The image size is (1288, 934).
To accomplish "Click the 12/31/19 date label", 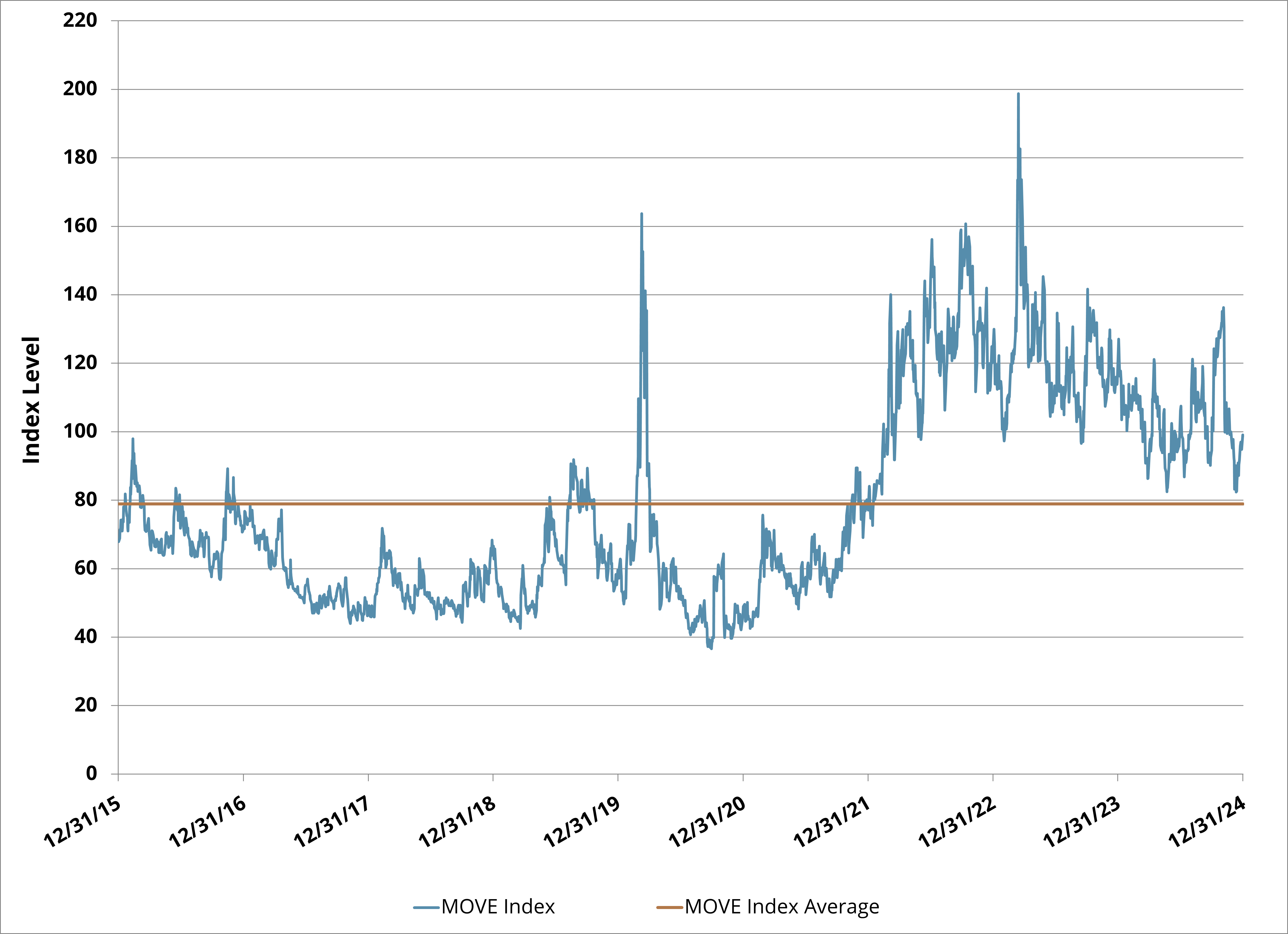I will [583, 822].
